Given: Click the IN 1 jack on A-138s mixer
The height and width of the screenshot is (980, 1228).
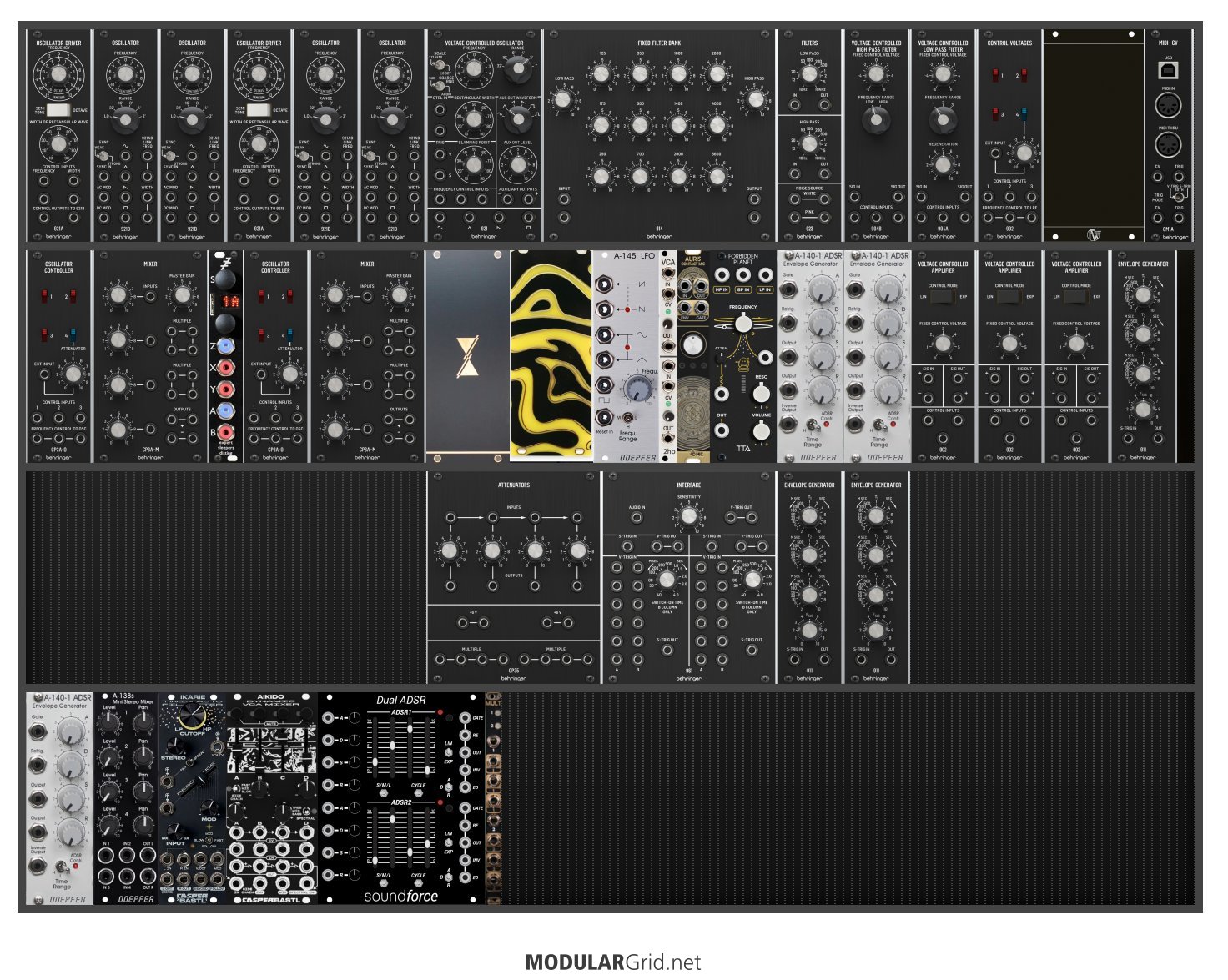Looking at the screenshot, I should 106,854.
